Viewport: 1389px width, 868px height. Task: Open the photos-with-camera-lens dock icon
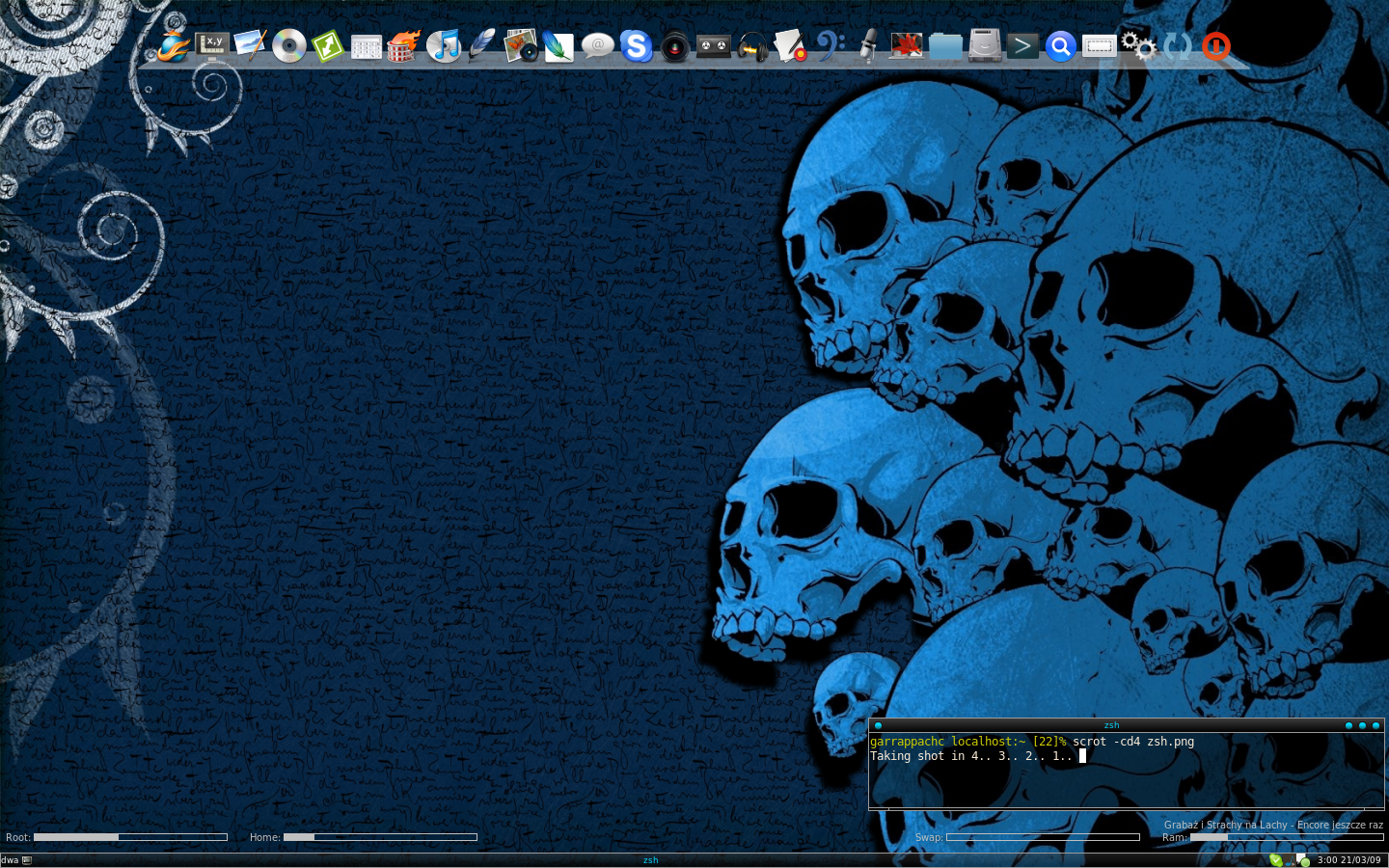click(x=521, y=45)
